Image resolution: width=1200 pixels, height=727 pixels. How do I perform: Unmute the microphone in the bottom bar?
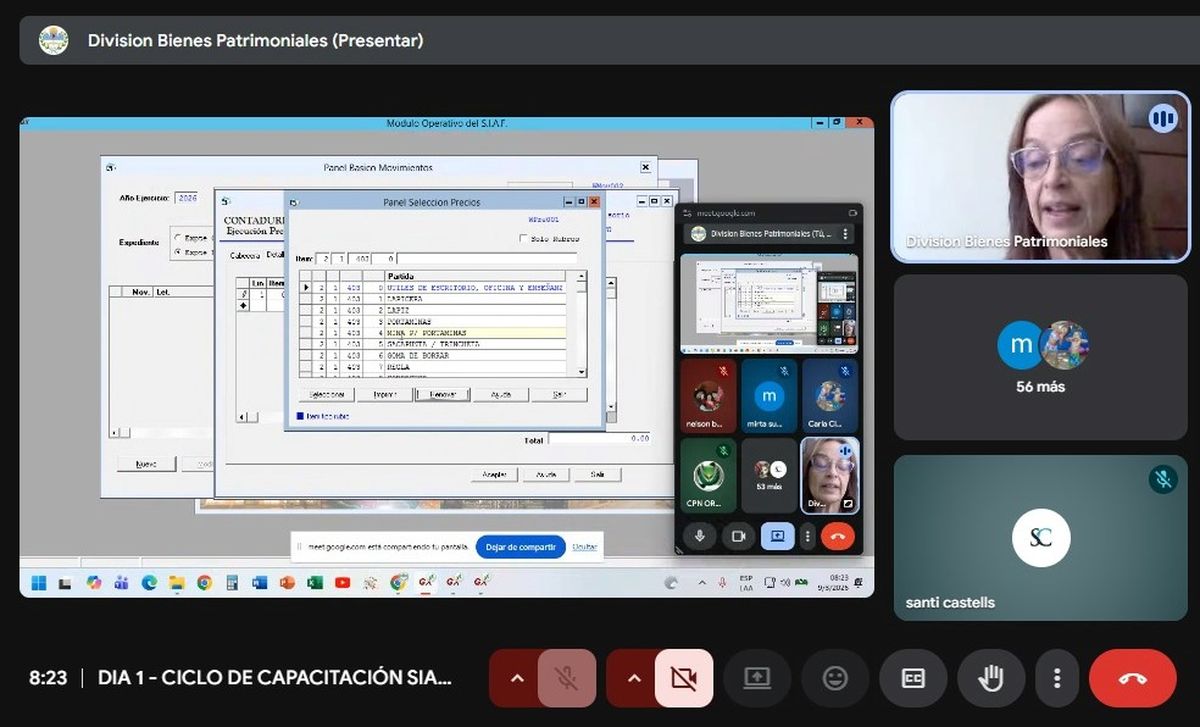[566, 679]
